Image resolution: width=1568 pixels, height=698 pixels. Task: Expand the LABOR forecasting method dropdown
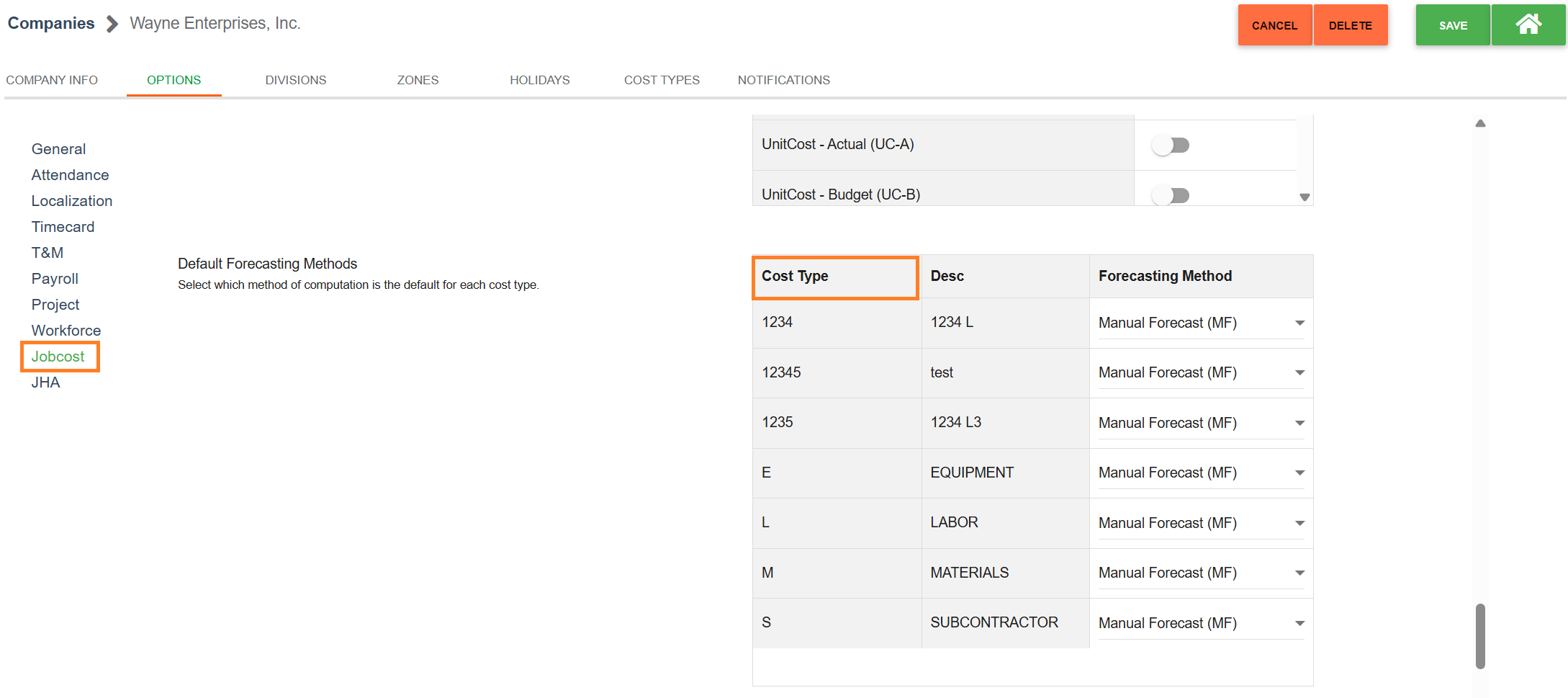[x=1200, y=523]
